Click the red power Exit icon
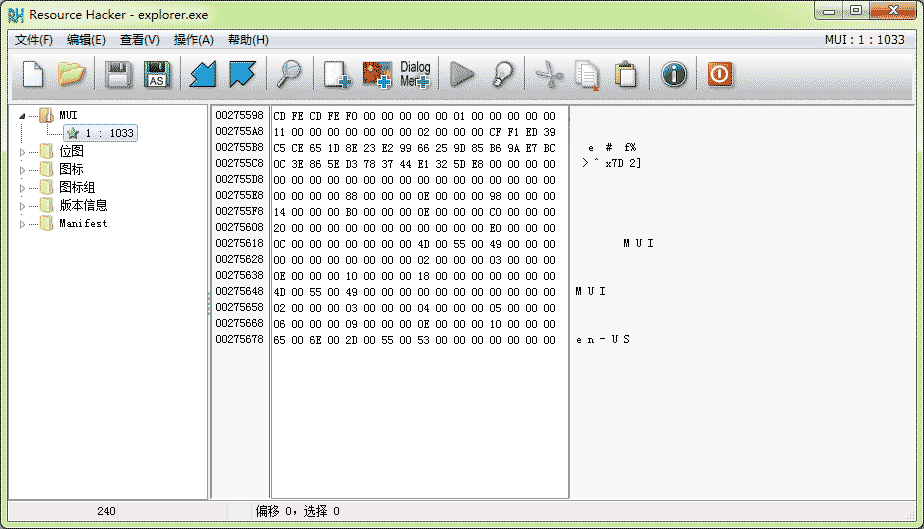 coord(720,74)
